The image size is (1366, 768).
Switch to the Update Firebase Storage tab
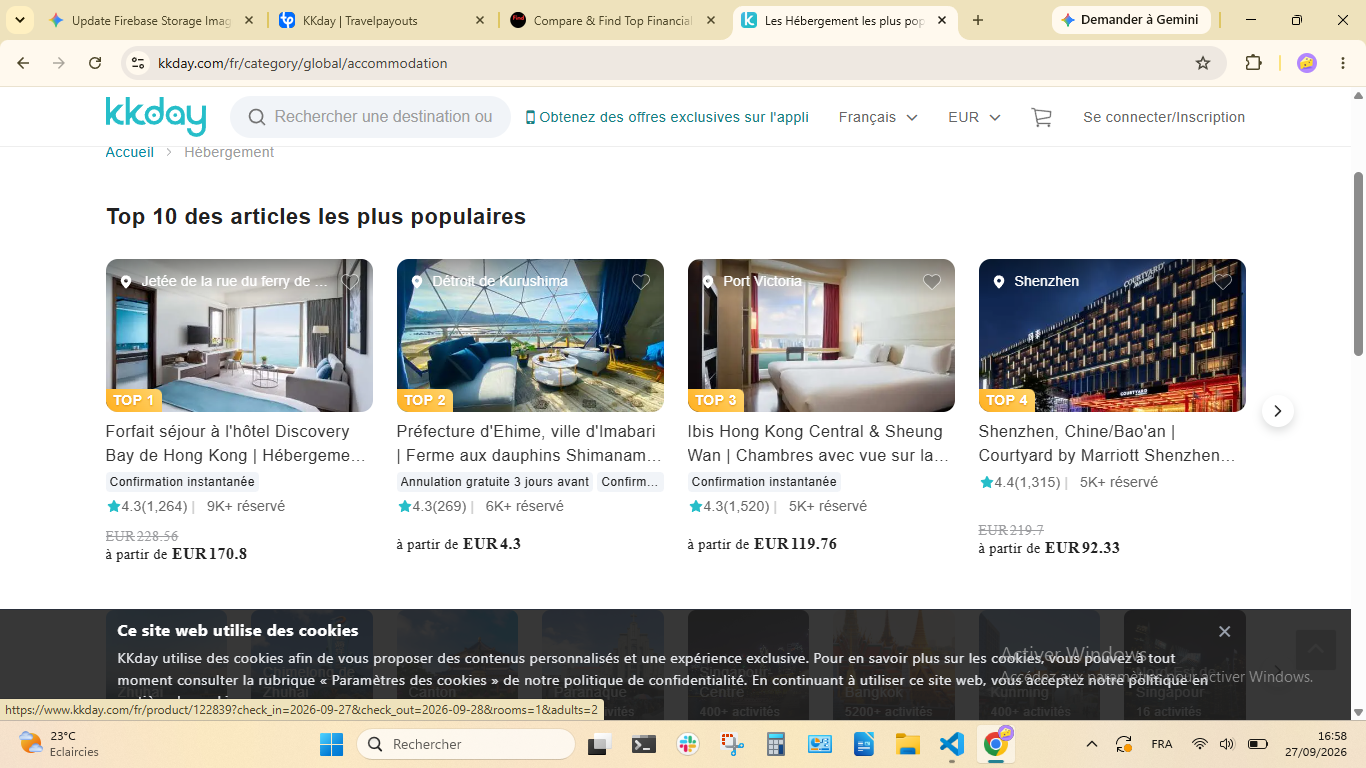[x=151, y=20]
